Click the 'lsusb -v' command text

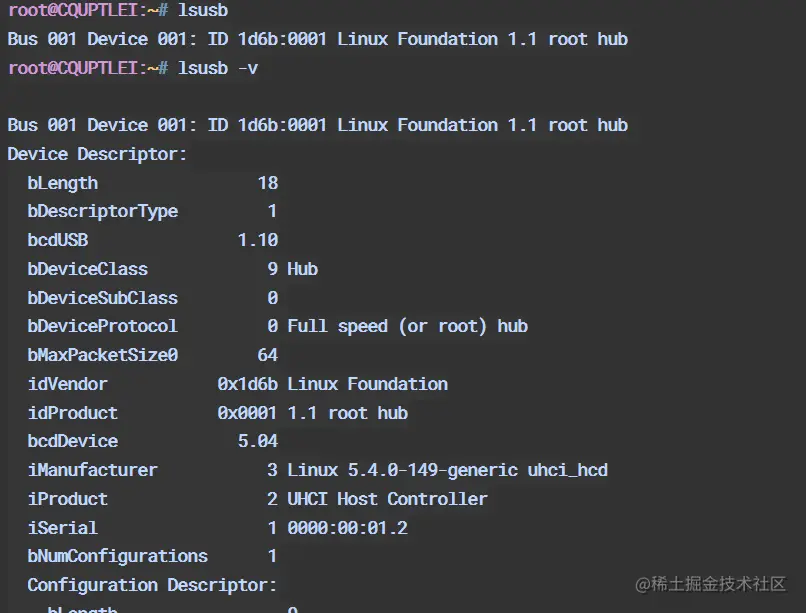(217, 68)
